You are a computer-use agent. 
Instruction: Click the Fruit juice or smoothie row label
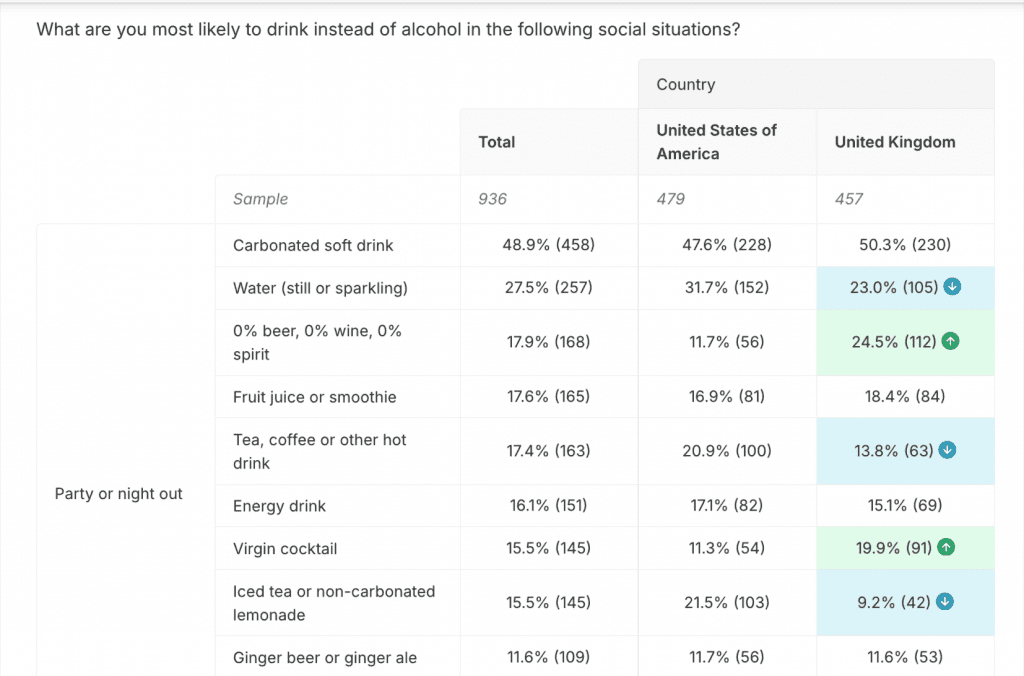pos(314,397)
